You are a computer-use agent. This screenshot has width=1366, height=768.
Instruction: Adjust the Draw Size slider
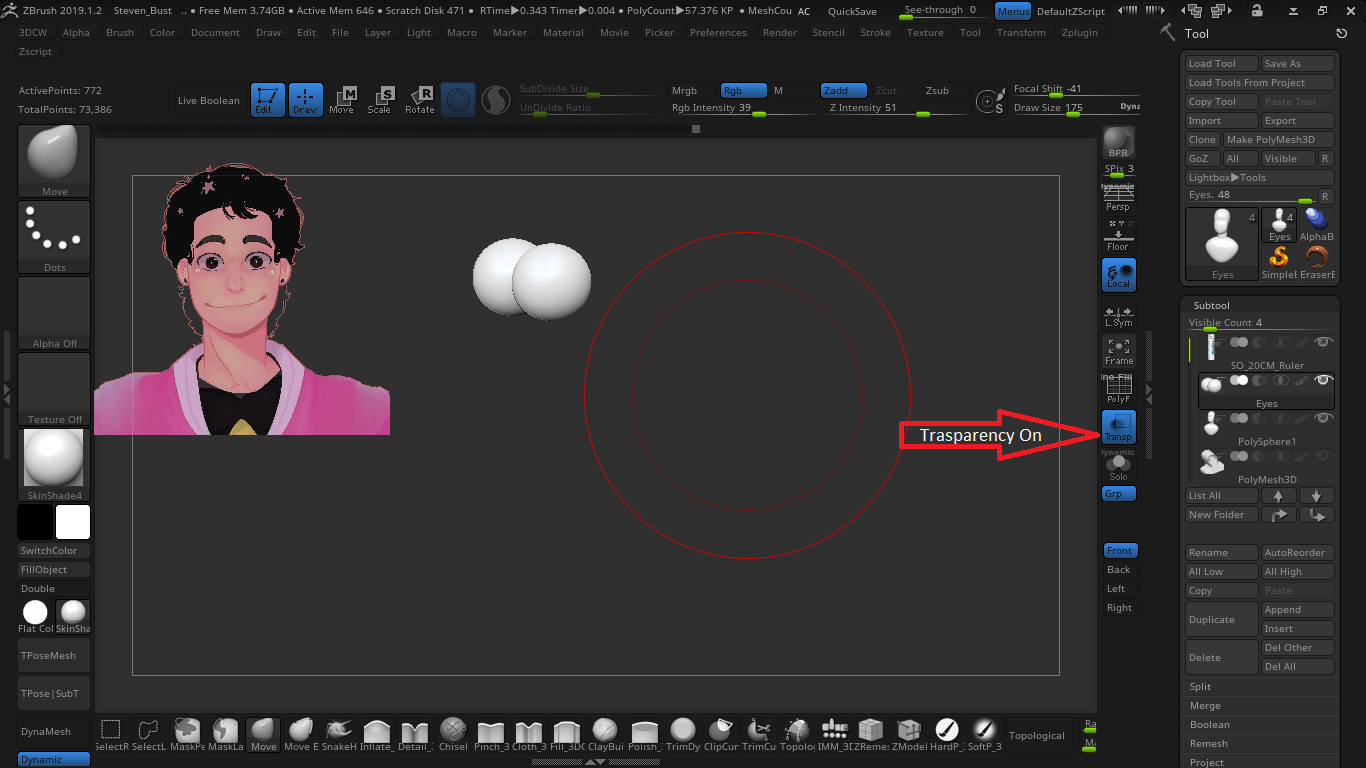point(1074,108)
